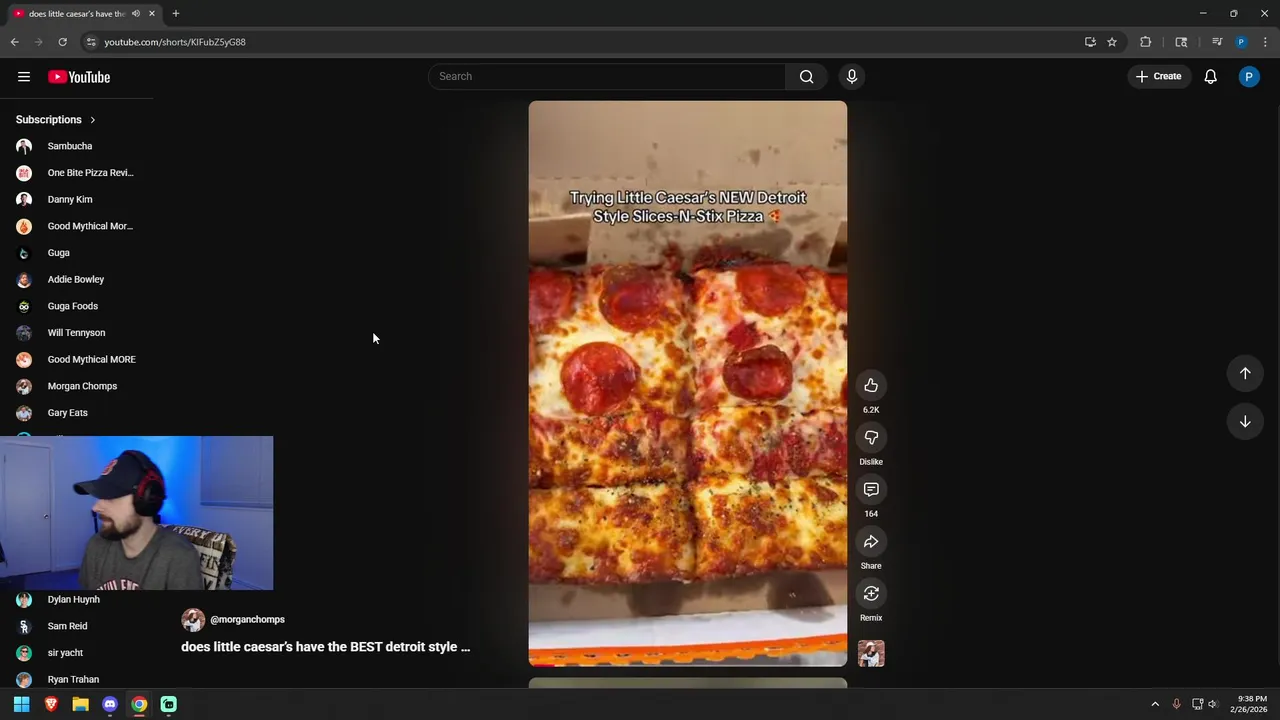Click the @morganchomps channel handle

(247, 620)
